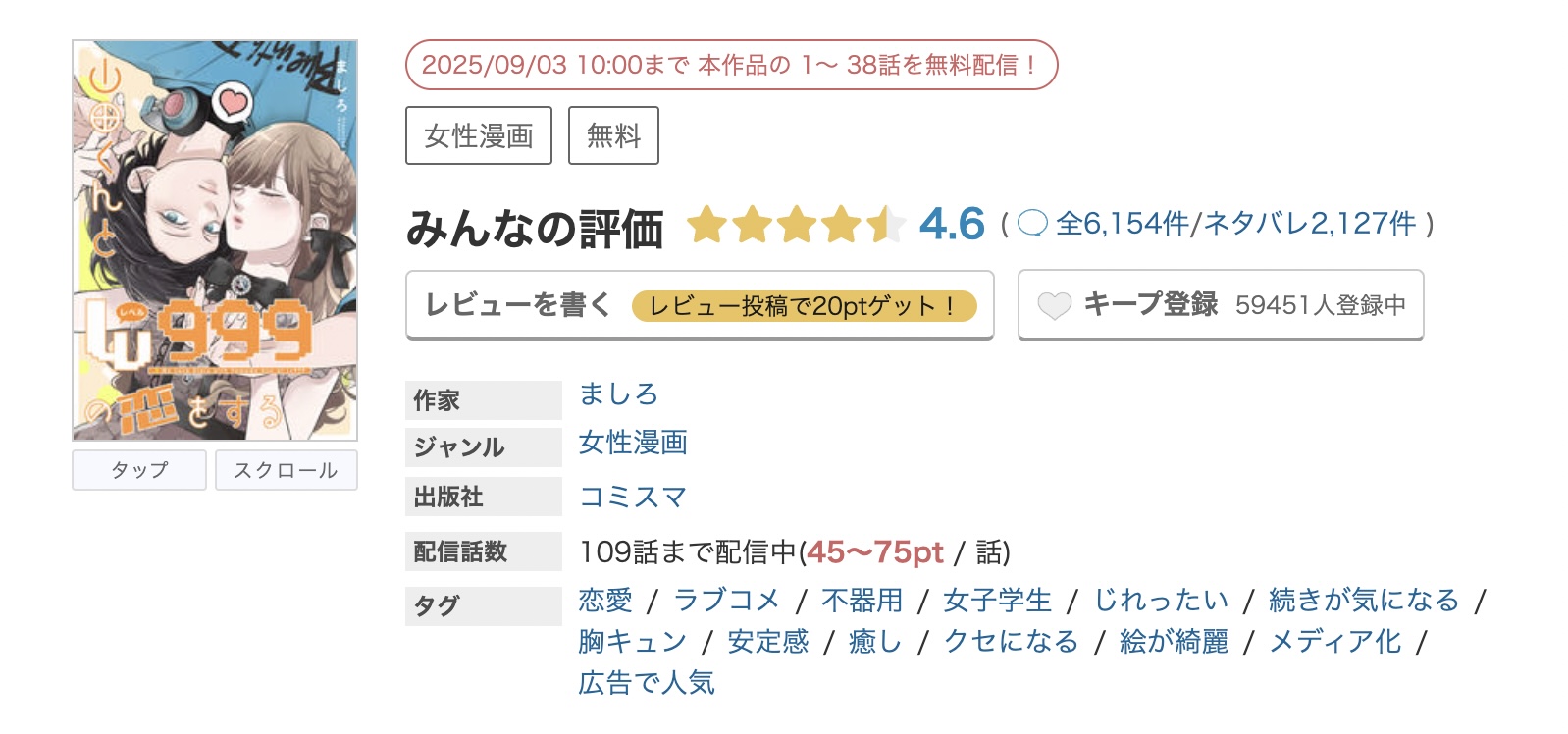Switch to スクロール viewing mode
The image size is (1568, 734).
click(x=286, y=470)
